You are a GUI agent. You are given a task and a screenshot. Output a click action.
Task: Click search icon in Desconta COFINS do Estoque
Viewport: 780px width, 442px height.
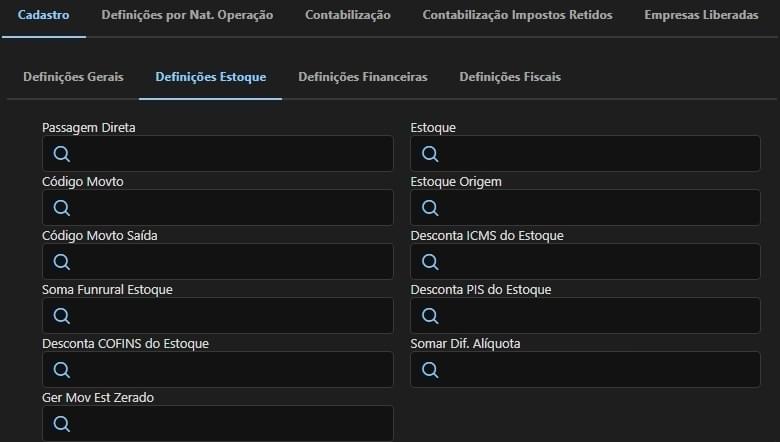pos(61,370)
